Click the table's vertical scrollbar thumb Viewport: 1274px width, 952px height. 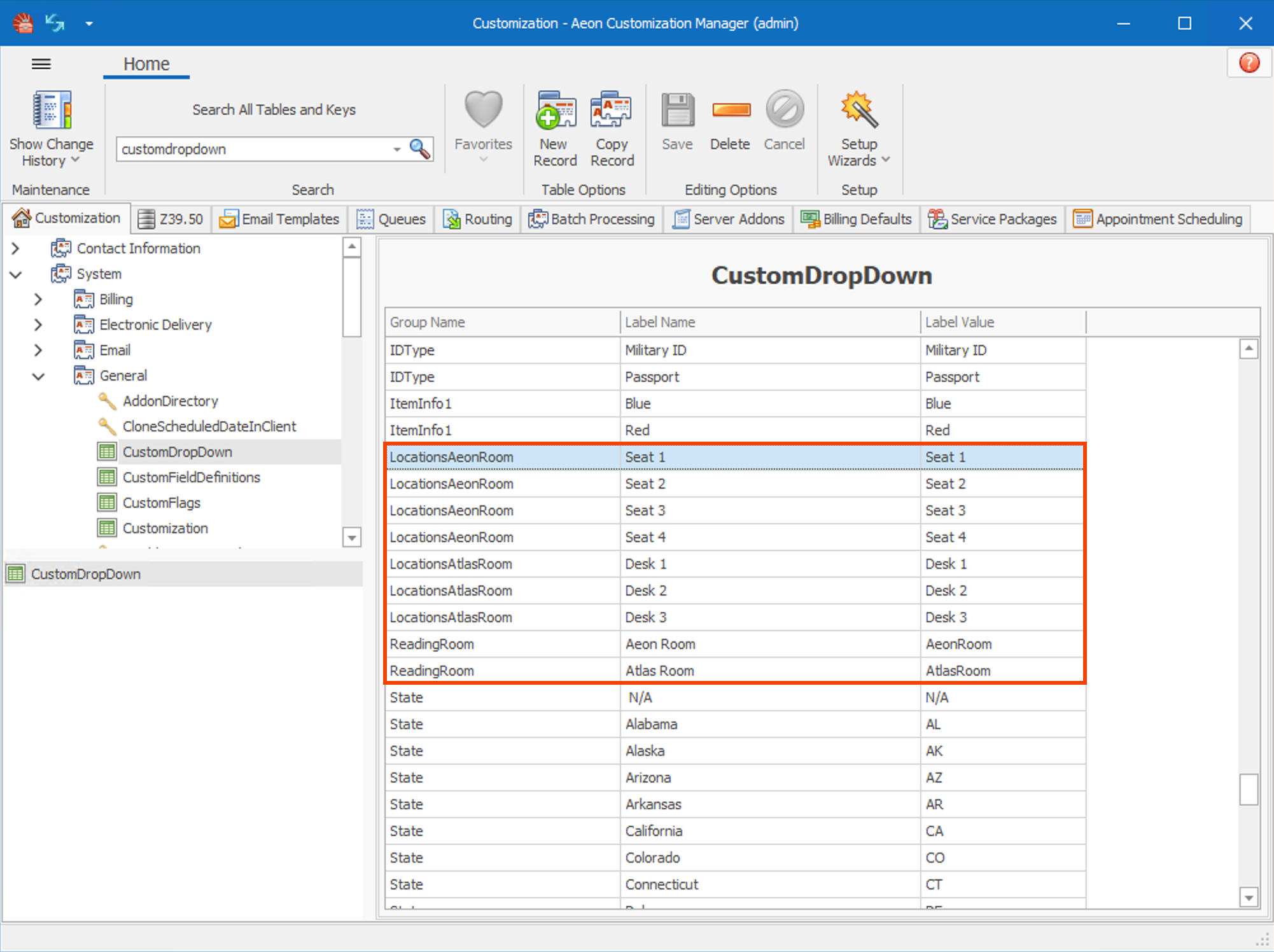pyautogui.click(x=1249, y=789)
